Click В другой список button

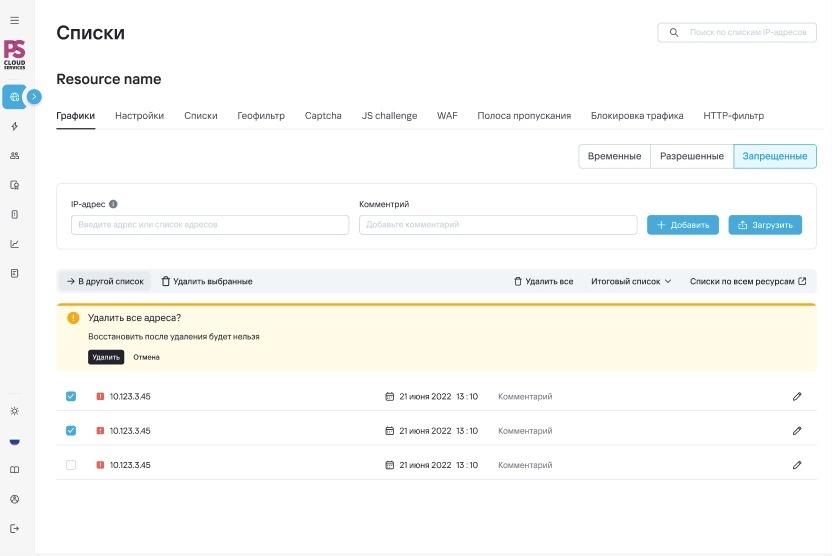[105, 281]
